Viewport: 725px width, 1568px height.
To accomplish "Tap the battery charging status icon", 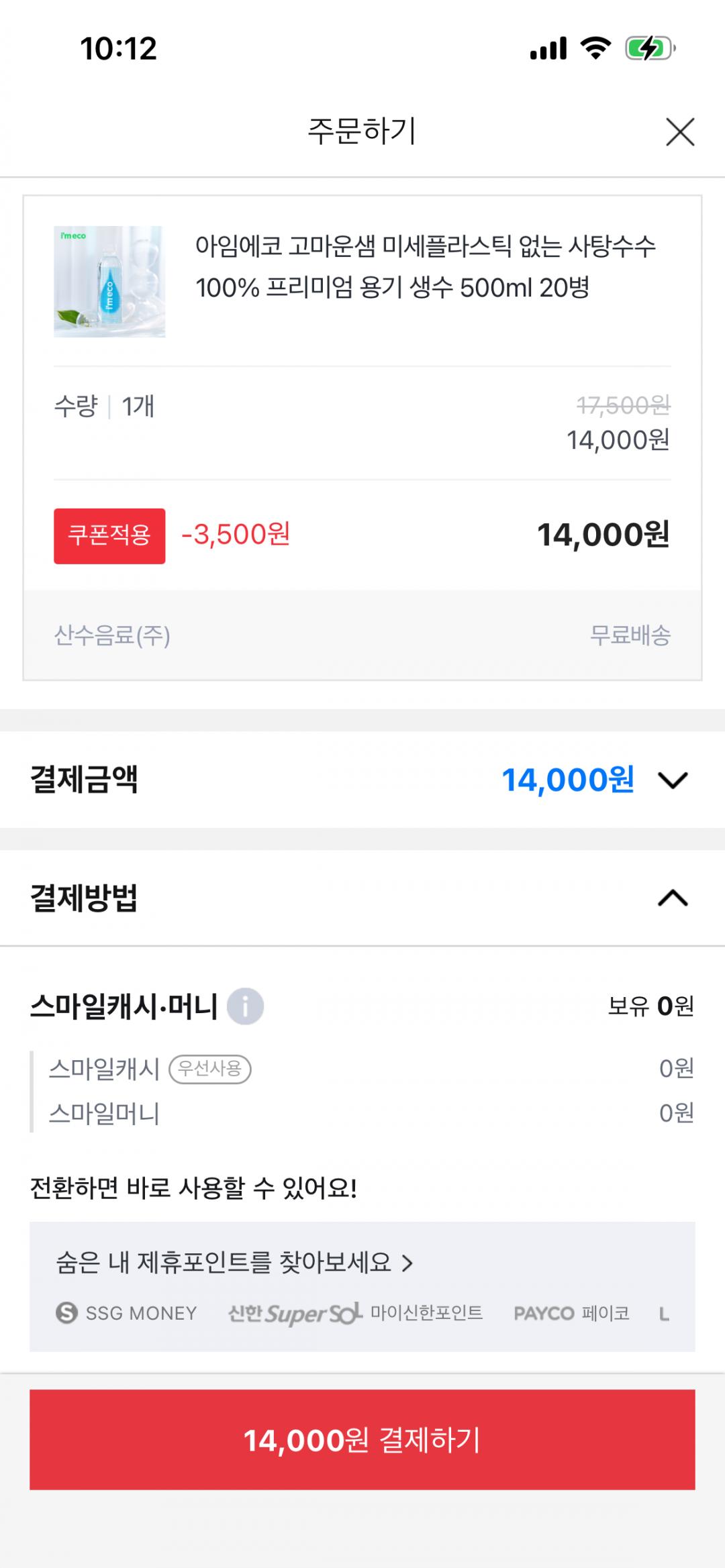I will [649, 48].
